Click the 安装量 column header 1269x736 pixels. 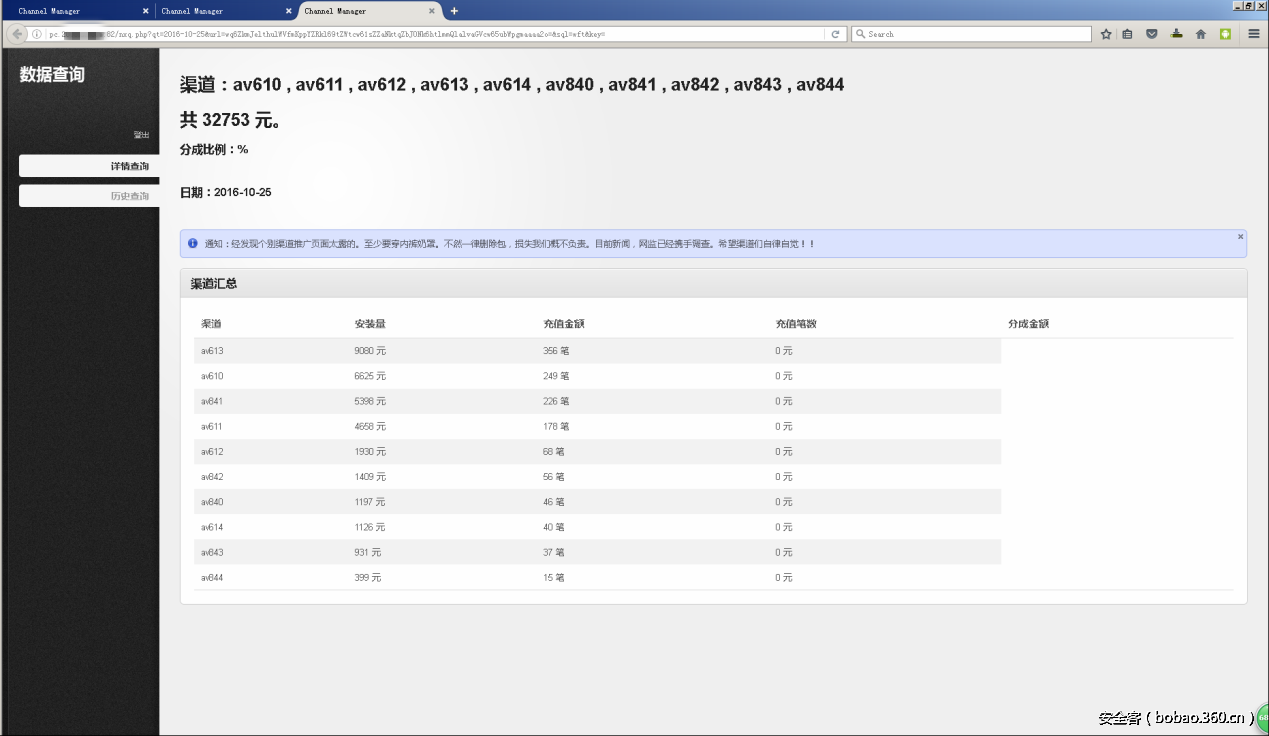point(370,324)
